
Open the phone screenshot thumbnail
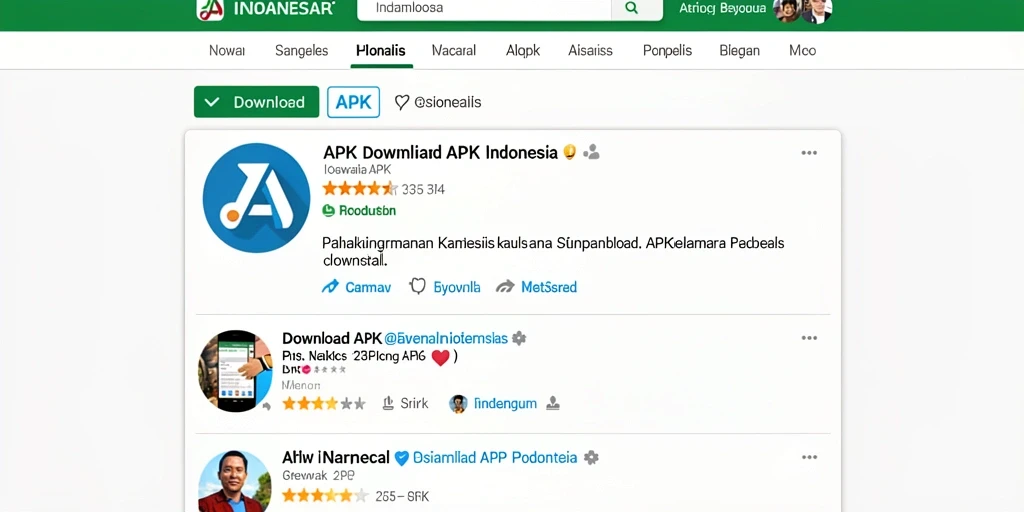235,371
